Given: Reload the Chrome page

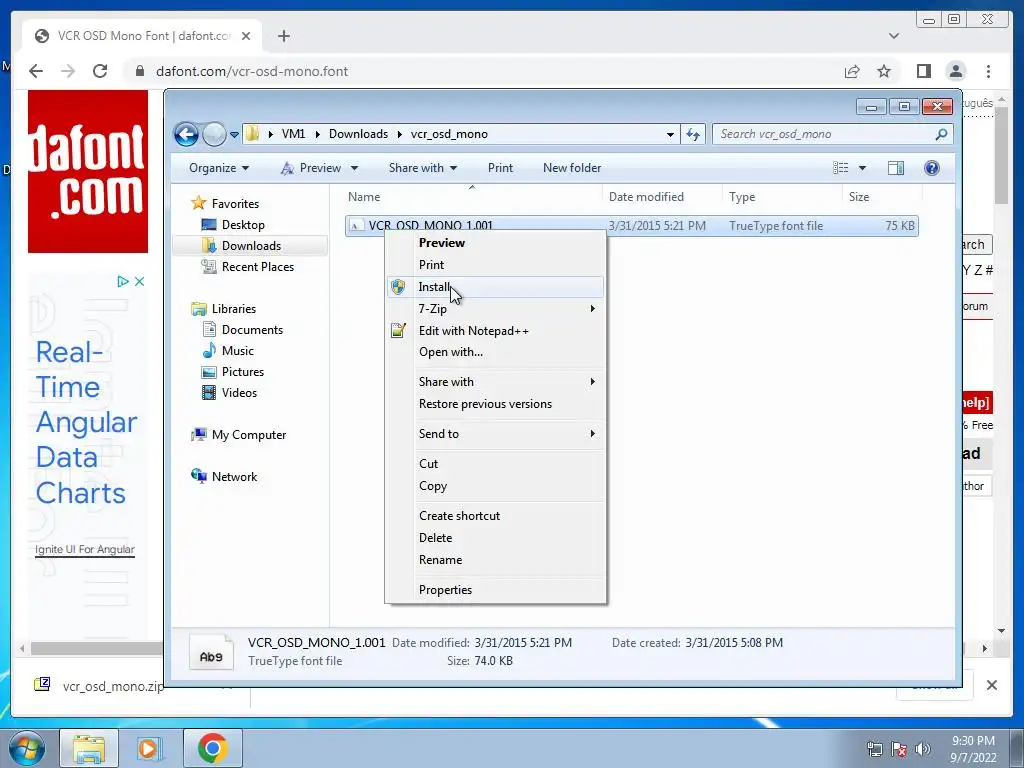Looking at the screenshot, I should 100,71.
